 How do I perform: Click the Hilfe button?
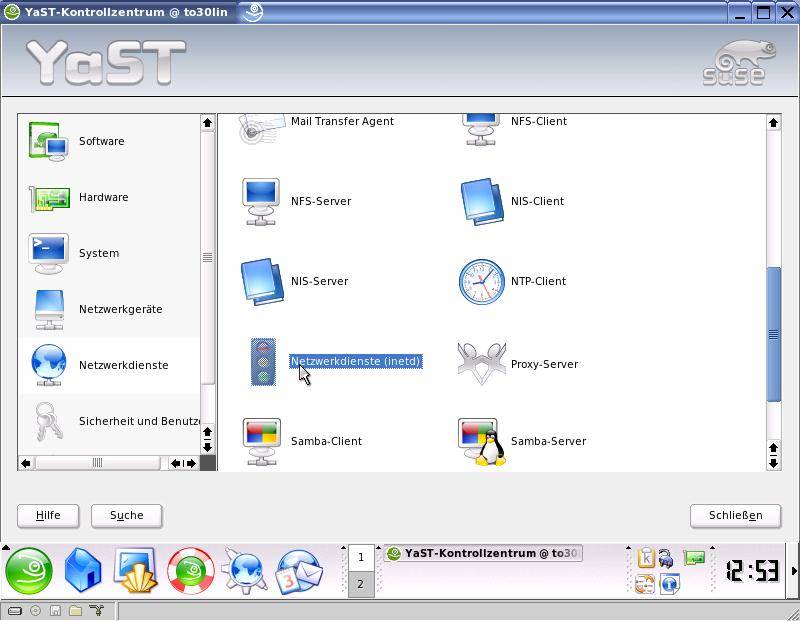(x=48, y=516)
